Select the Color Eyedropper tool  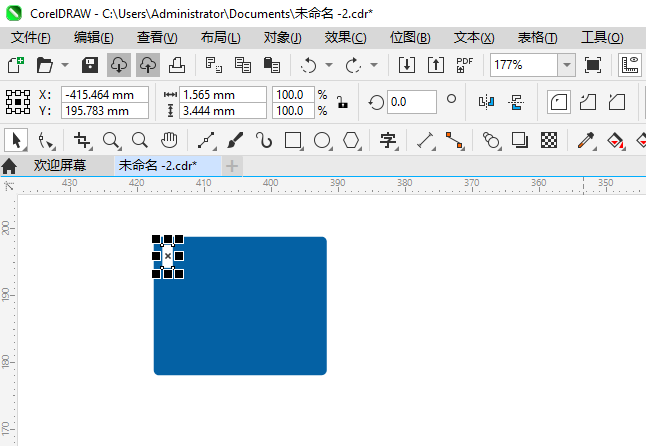tap(586, 140)
